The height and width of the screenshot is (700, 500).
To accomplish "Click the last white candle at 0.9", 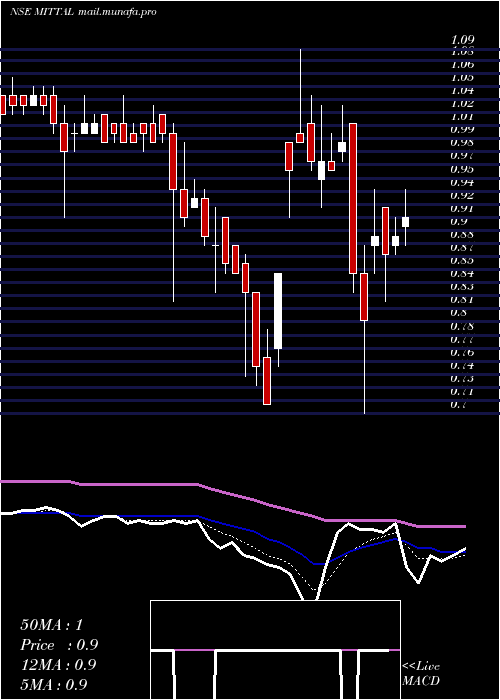I will point(405,222).
